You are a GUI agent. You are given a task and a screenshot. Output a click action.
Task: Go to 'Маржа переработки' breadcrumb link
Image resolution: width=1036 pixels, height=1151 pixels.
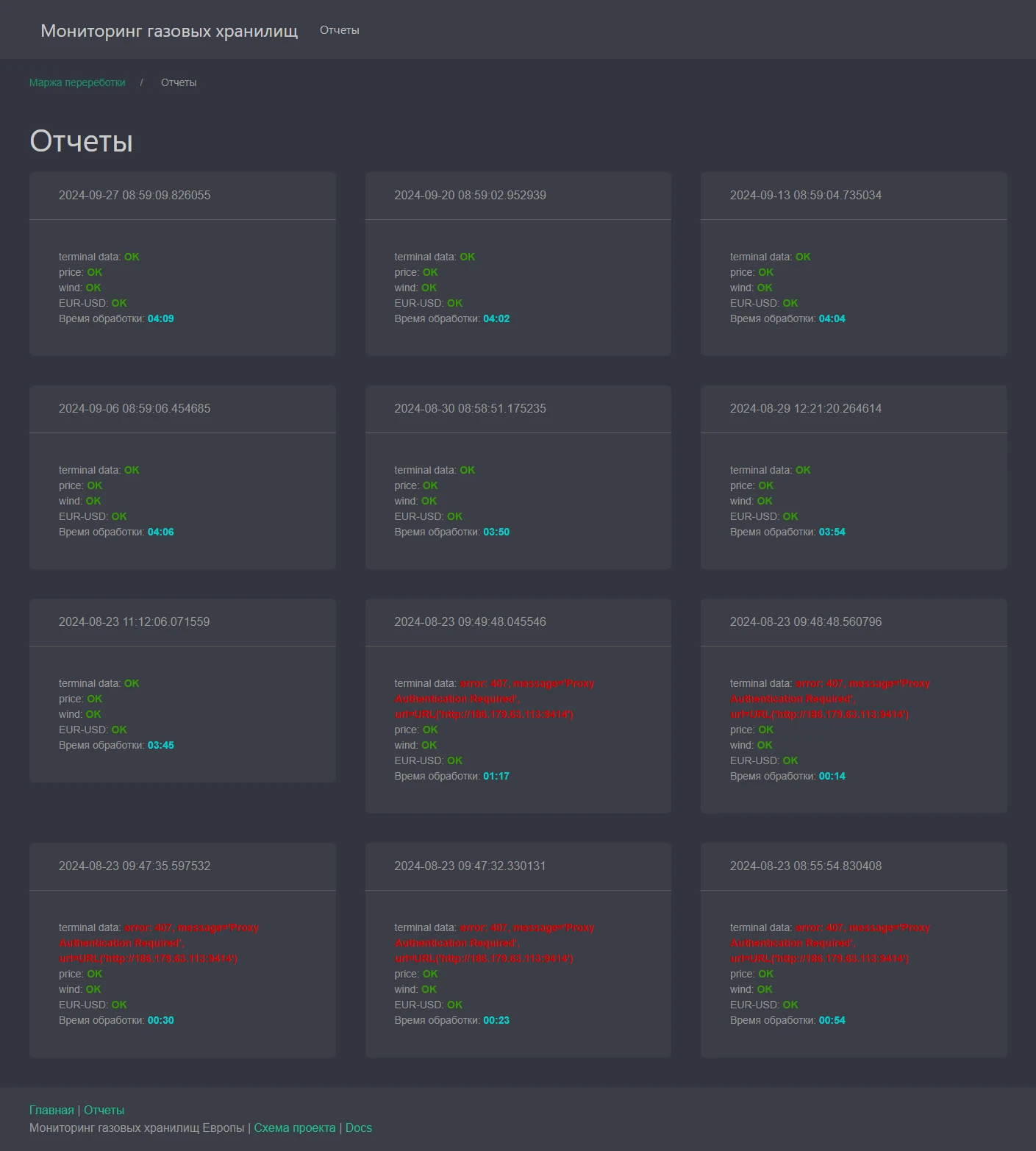(x=77, y=82)
